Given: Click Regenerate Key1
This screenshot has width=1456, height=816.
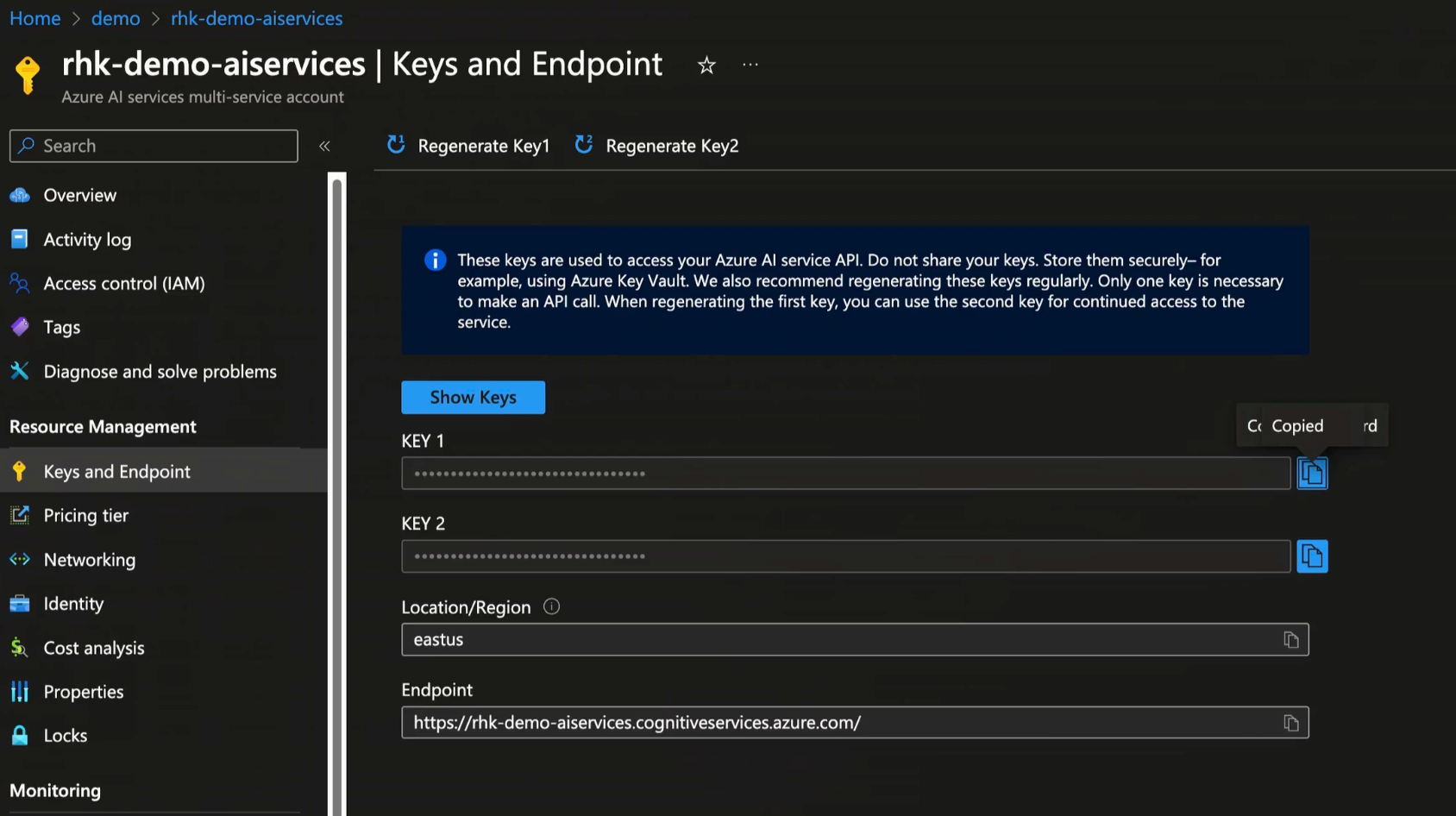Looking at the screenshot, I should coord(468,146).
